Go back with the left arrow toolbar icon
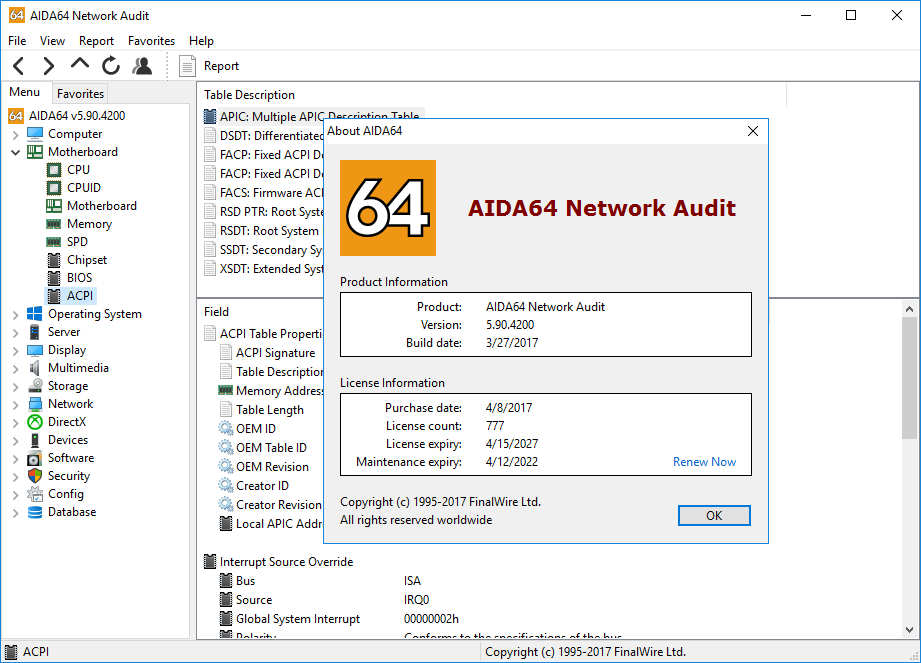Screen dimensions: 921x663 pos(19,66)
